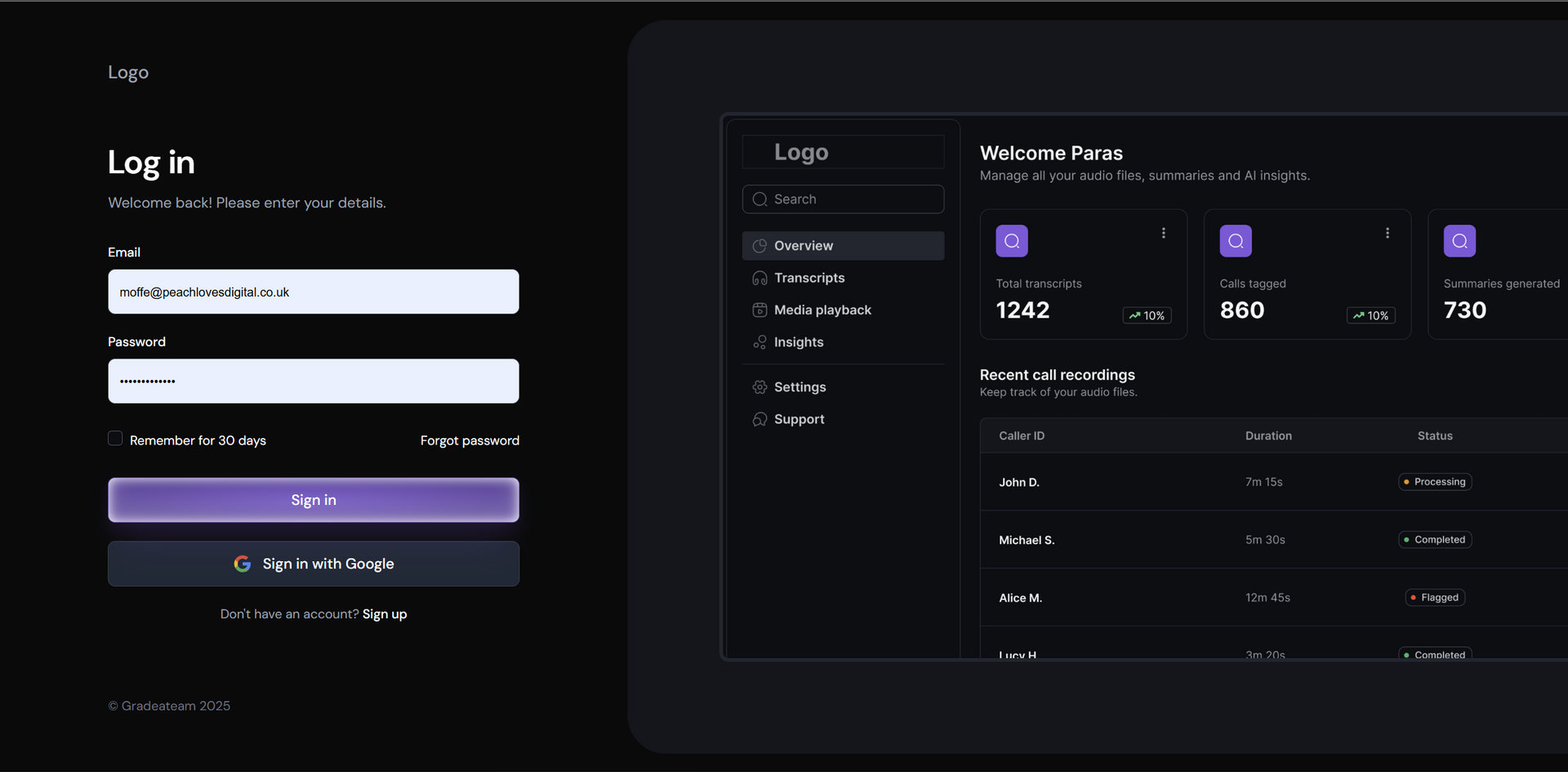Click the Media playback icon in sidebar
The image size is (1568, 772).
pyautogui.click(x=759, y=310)
